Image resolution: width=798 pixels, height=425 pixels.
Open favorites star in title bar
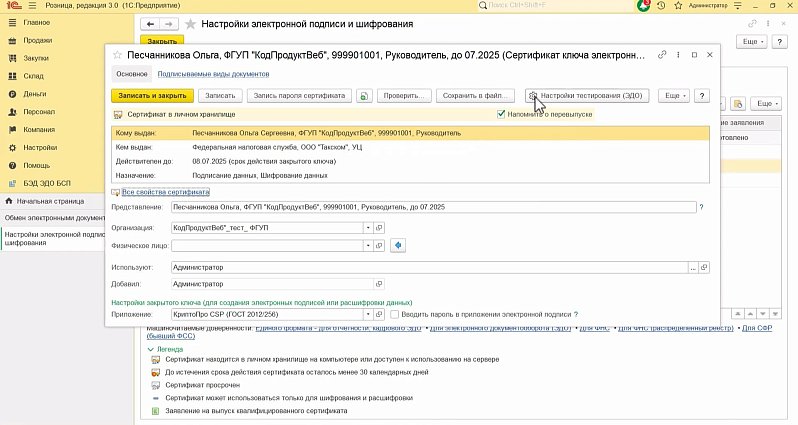pyautogui.click(x=678, y=6)
